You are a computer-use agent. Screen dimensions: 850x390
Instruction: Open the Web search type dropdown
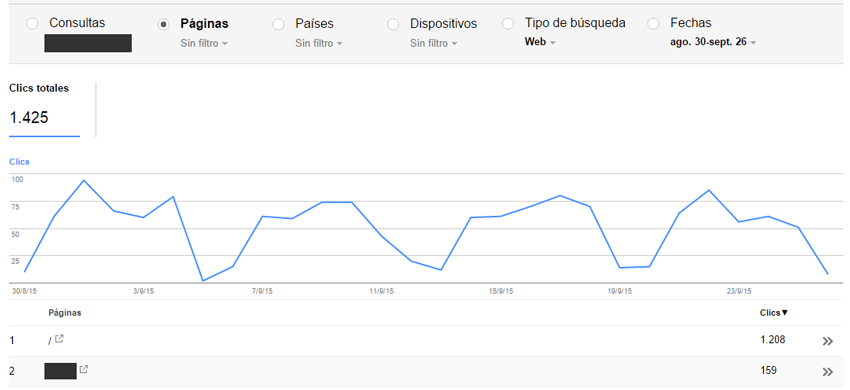pyautogui.click(x=540, y=42)
